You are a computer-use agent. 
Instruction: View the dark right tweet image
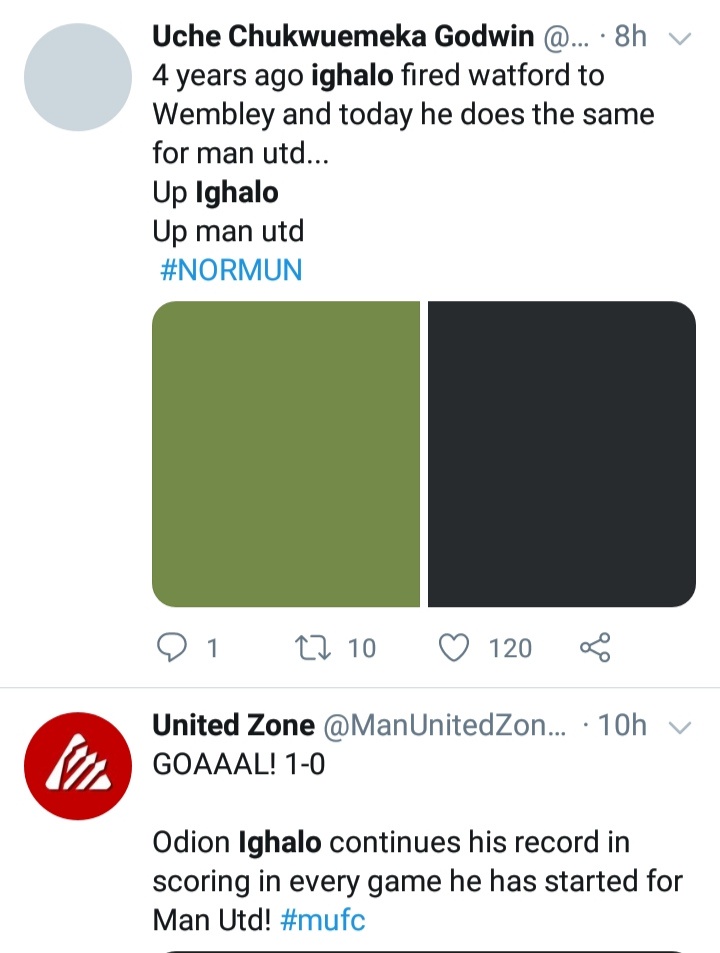coord(561,454)
